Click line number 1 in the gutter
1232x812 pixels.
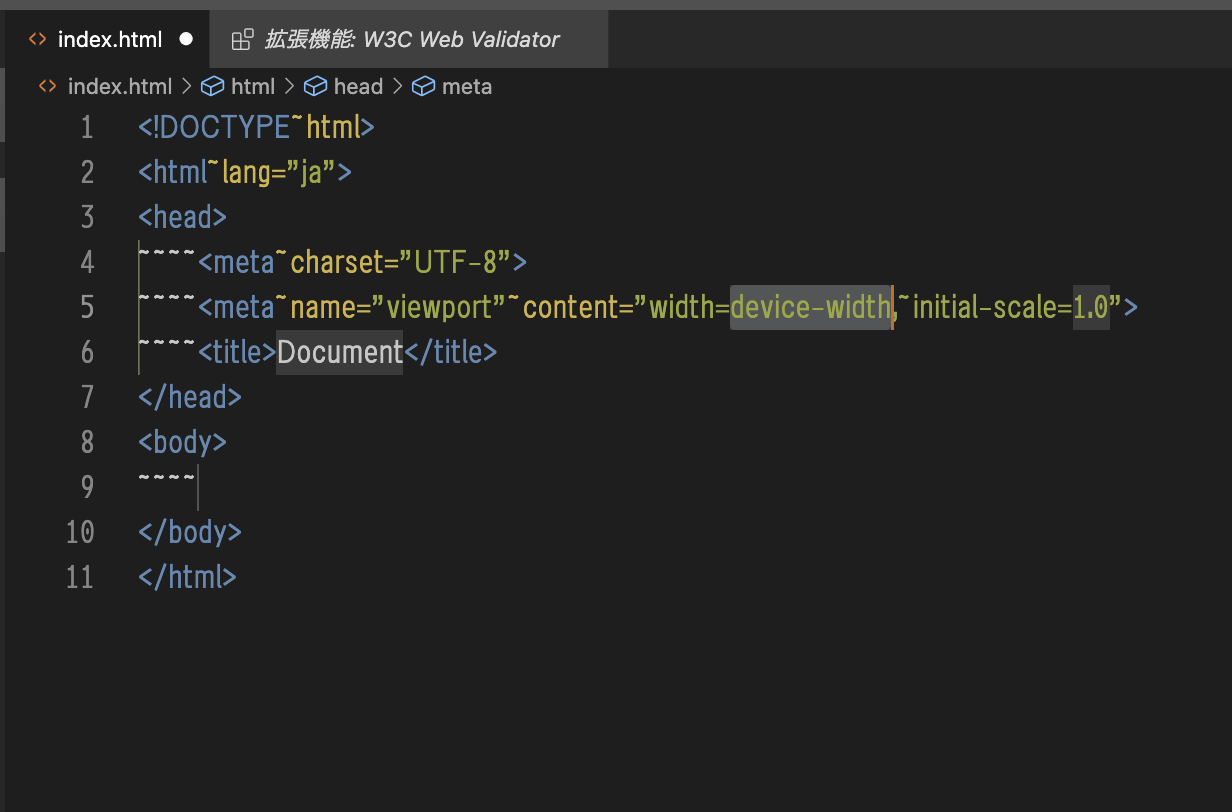tap(87, 128)
